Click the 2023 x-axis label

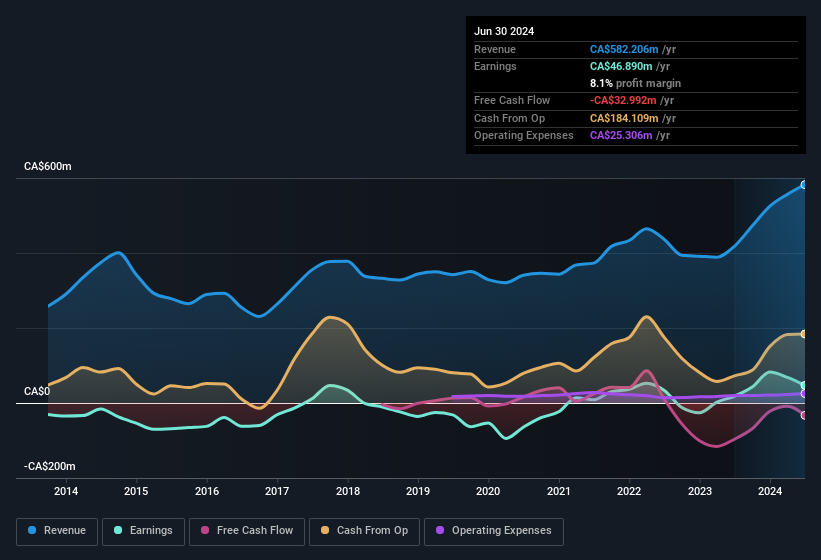click(700, 491)
